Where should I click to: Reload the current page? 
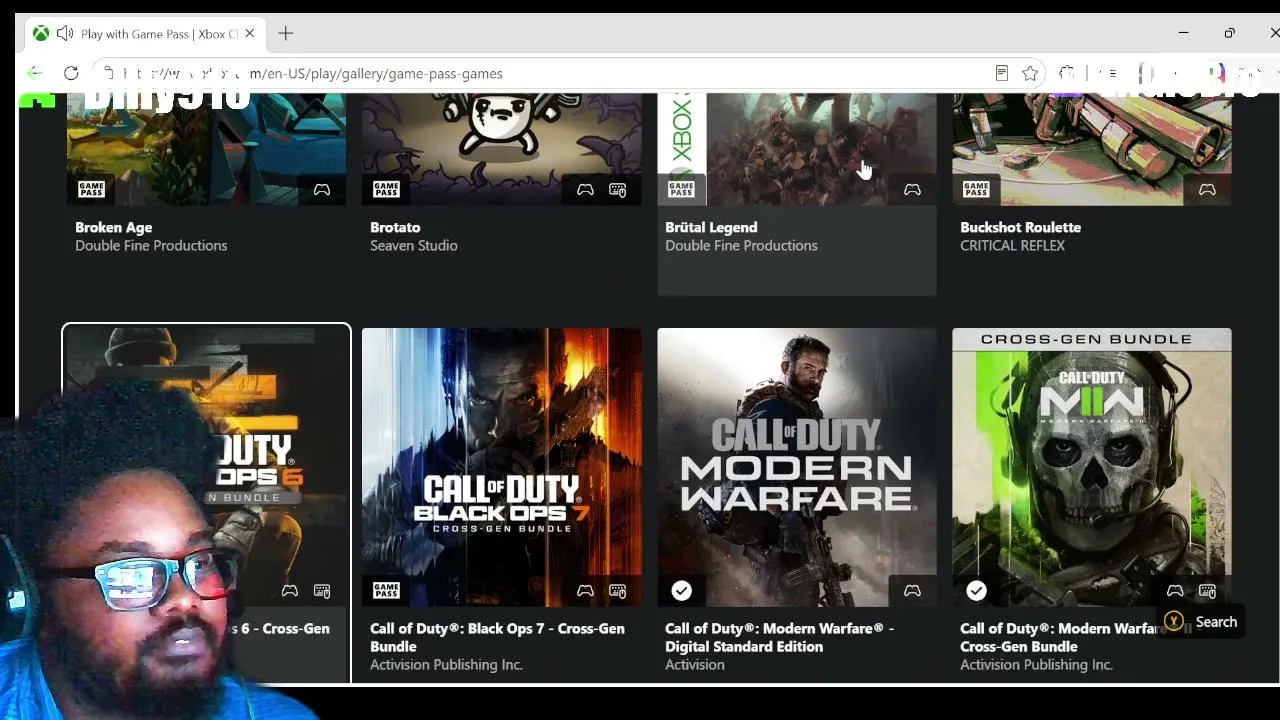tap(71, 73)
